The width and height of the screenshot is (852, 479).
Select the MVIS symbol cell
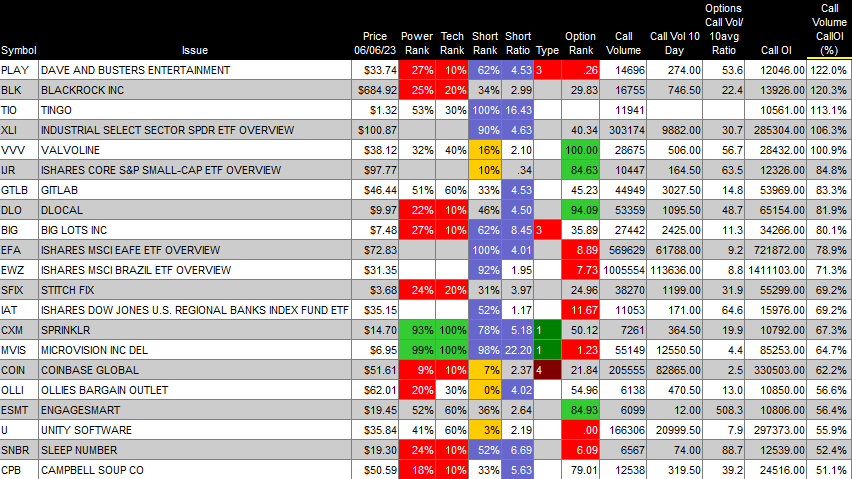point(19,350)
